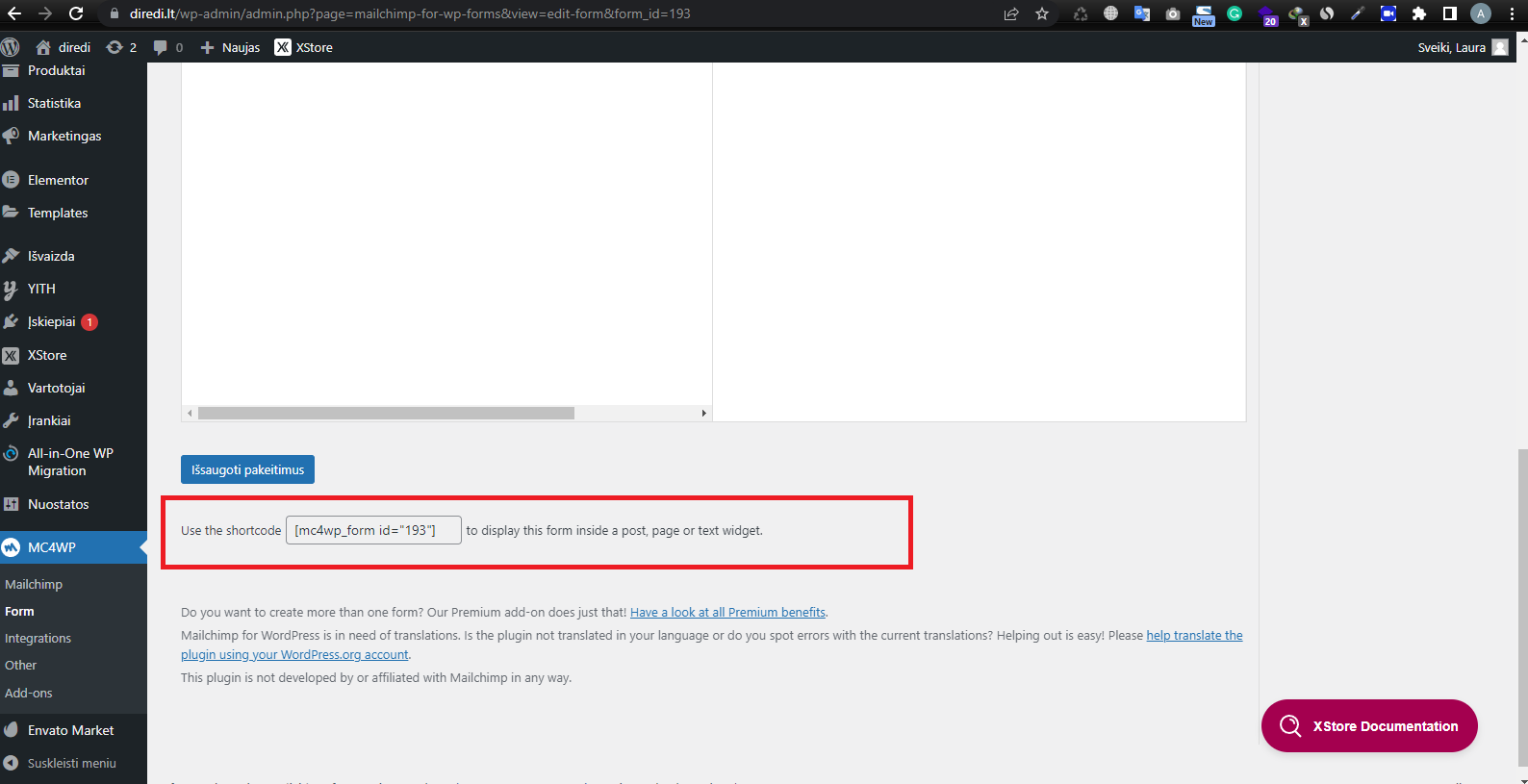Click the editor scrollbar right arrow
This screenshot has height=784, width=1528.
click(x=704, y=413)
